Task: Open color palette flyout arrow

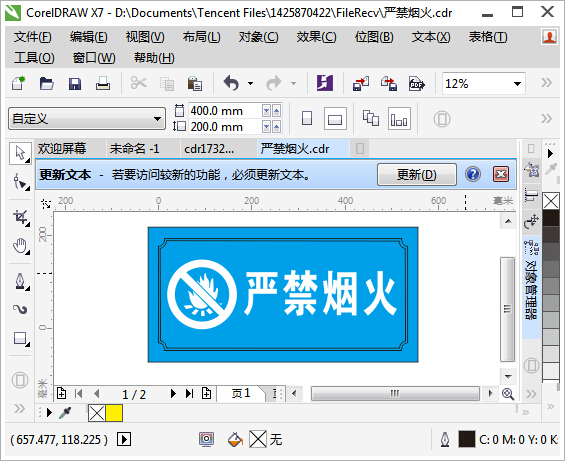Action: tap(550, 154)
